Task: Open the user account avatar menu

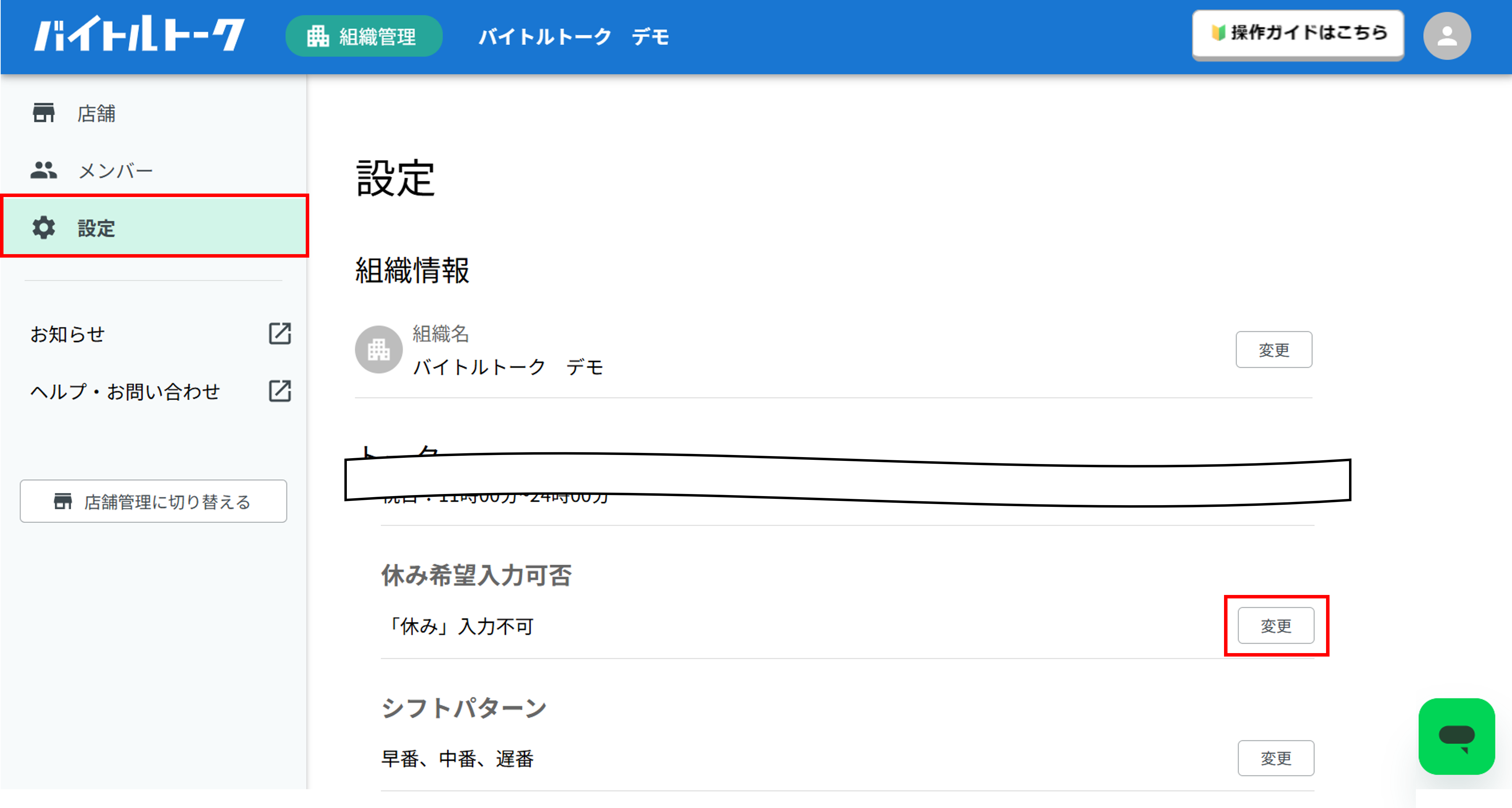Action: 1447,36
